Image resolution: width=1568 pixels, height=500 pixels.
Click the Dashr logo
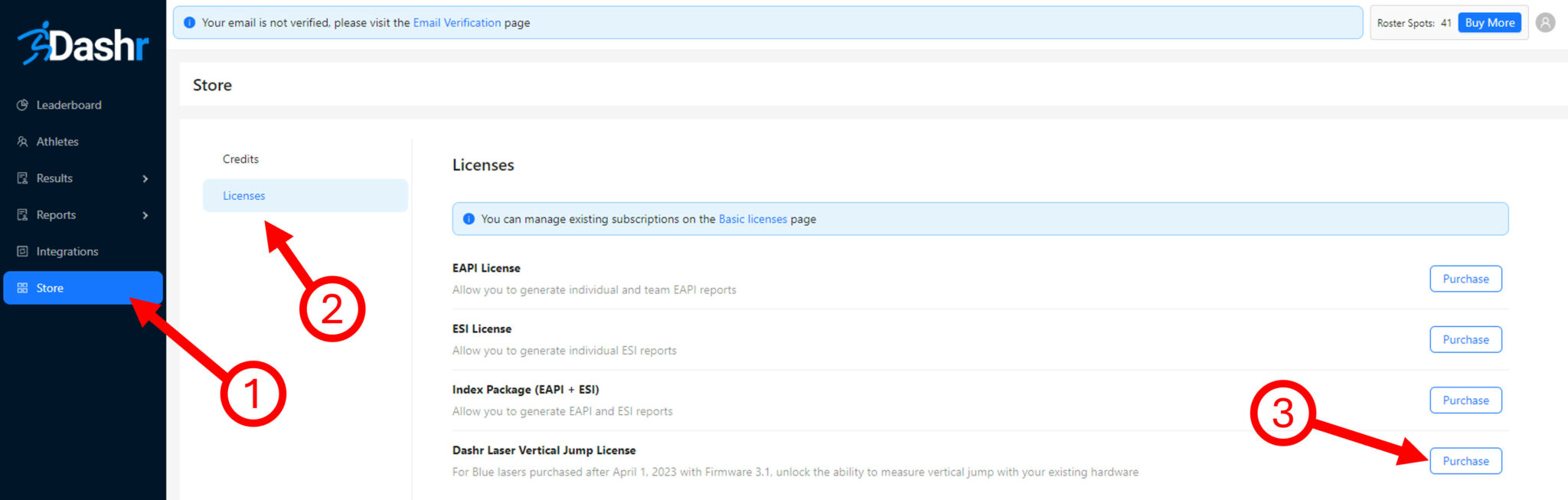coord(83,44)
